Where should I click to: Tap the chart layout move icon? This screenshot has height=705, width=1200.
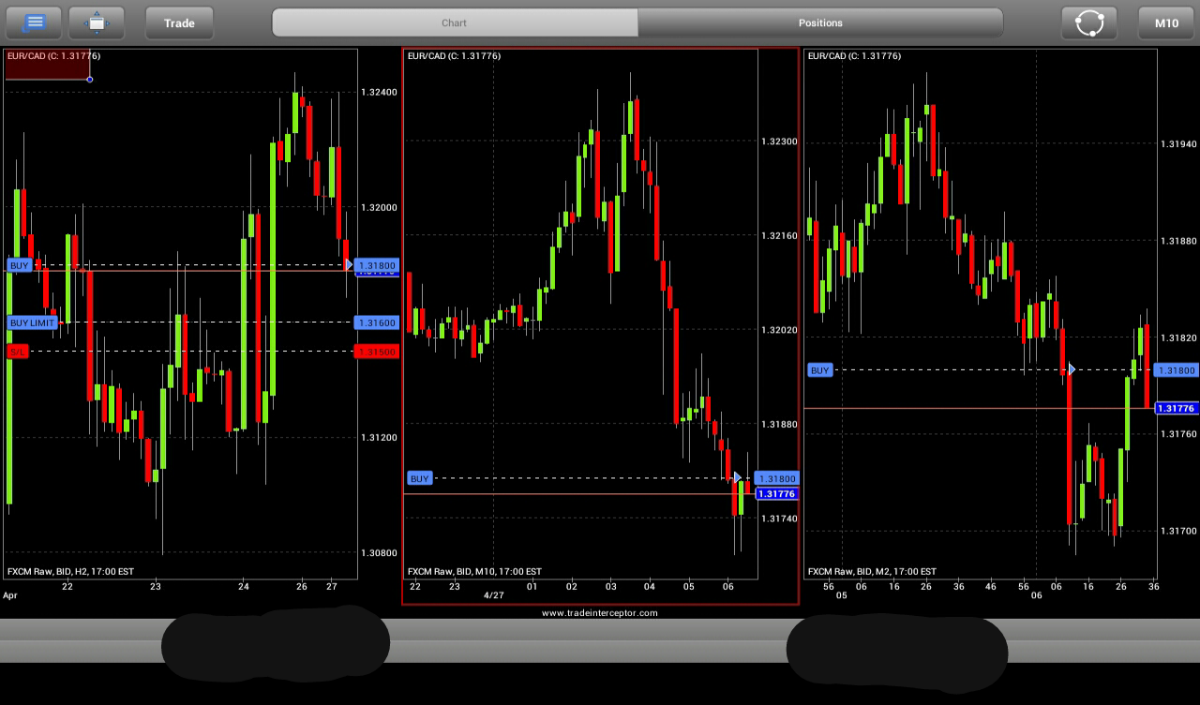pos(96,22)
